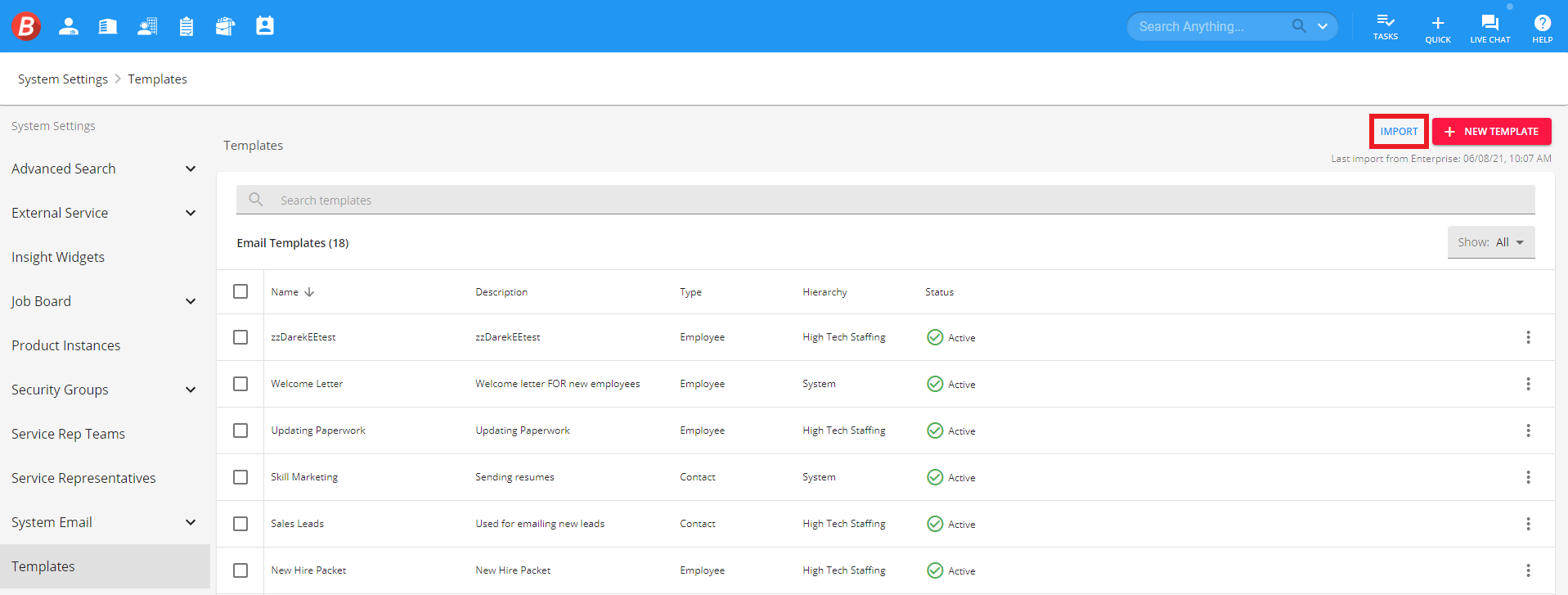Screen dimensions: 1568x595
Task: Go to Insight Widgets settings
Action: click(58, 257)
